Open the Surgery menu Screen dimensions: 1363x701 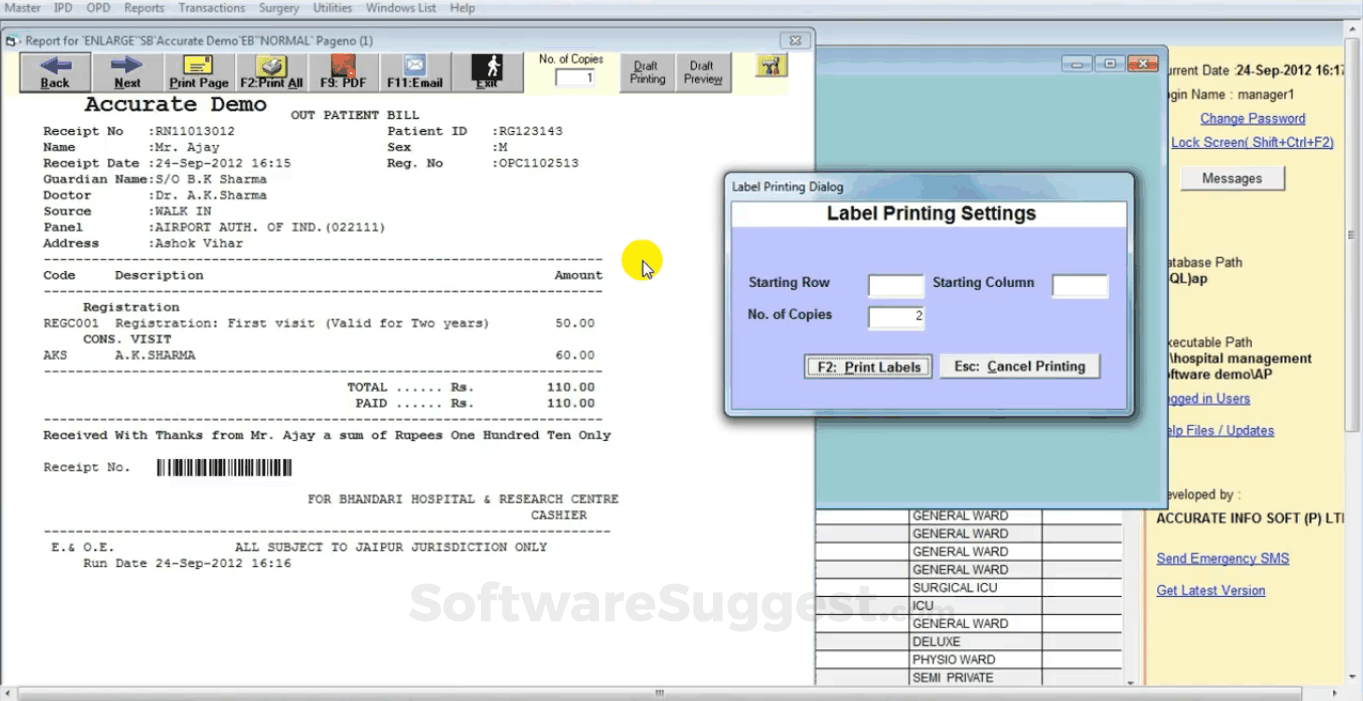pyautogui.click(x=278, y=7)
